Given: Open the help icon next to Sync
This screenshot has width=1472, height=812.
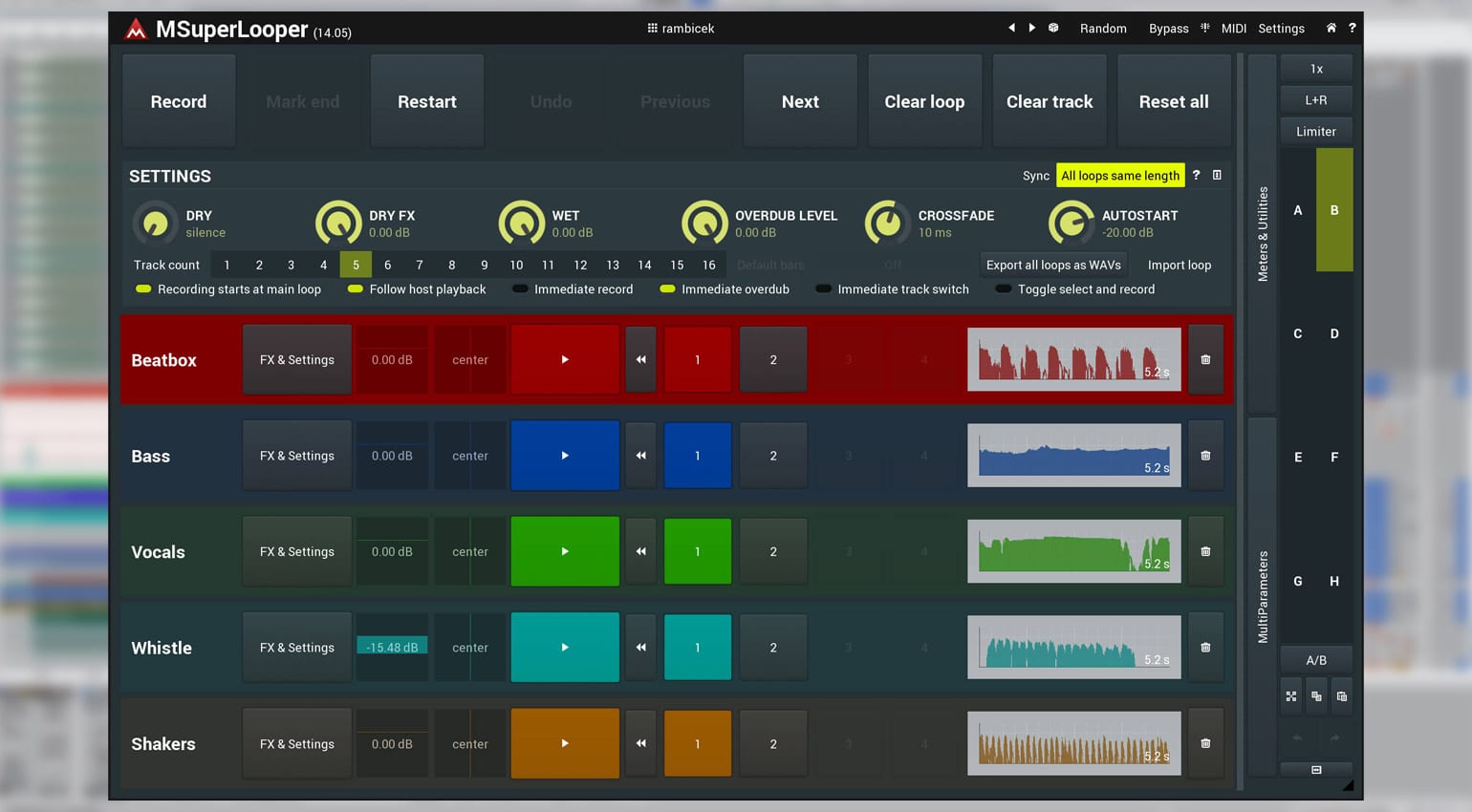Looking at the screenshot, I should tap(1196, 175).
